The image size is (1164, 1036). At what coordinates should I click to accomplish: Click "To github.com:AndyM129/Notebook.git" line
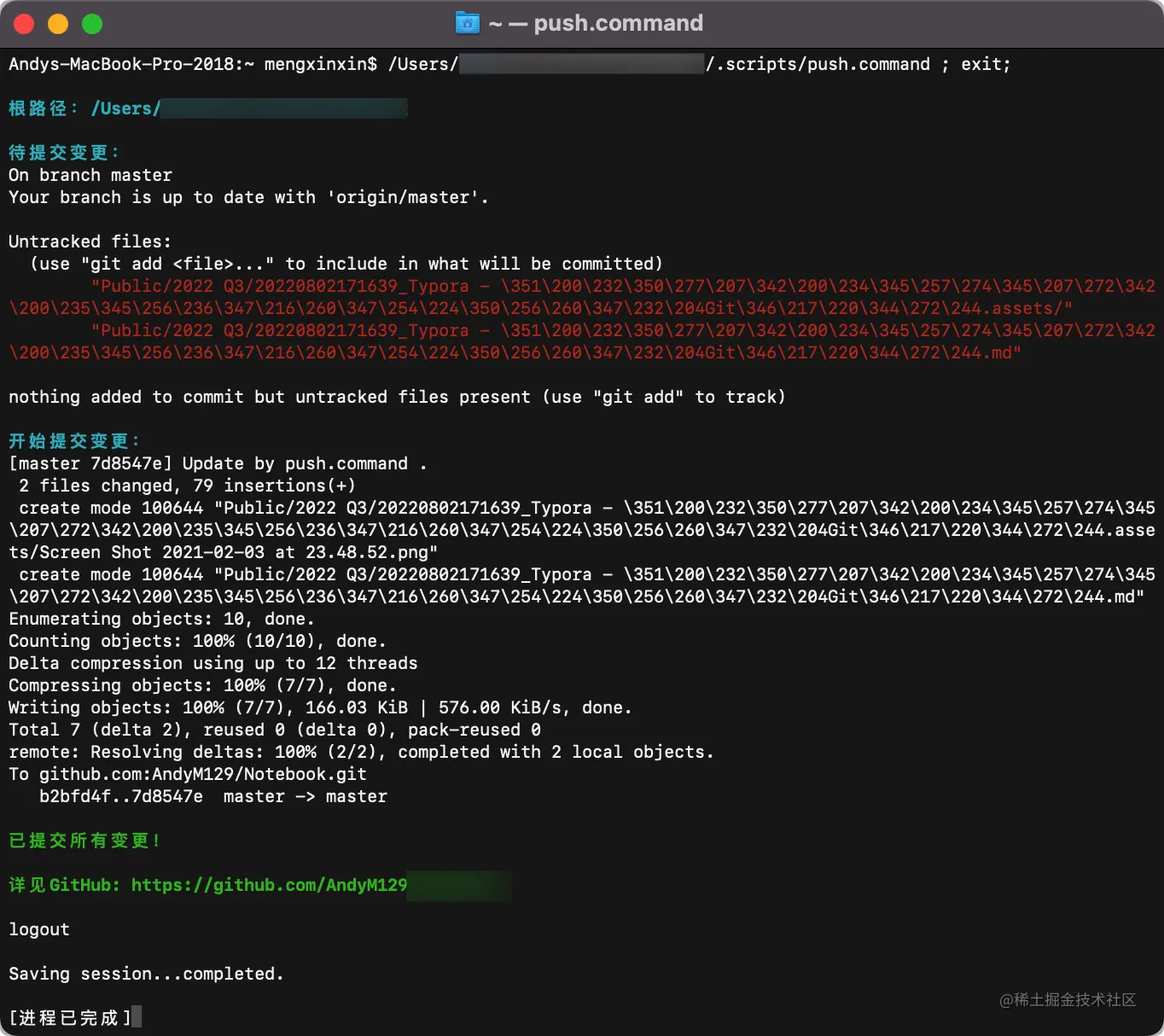[x=188, y=774]
